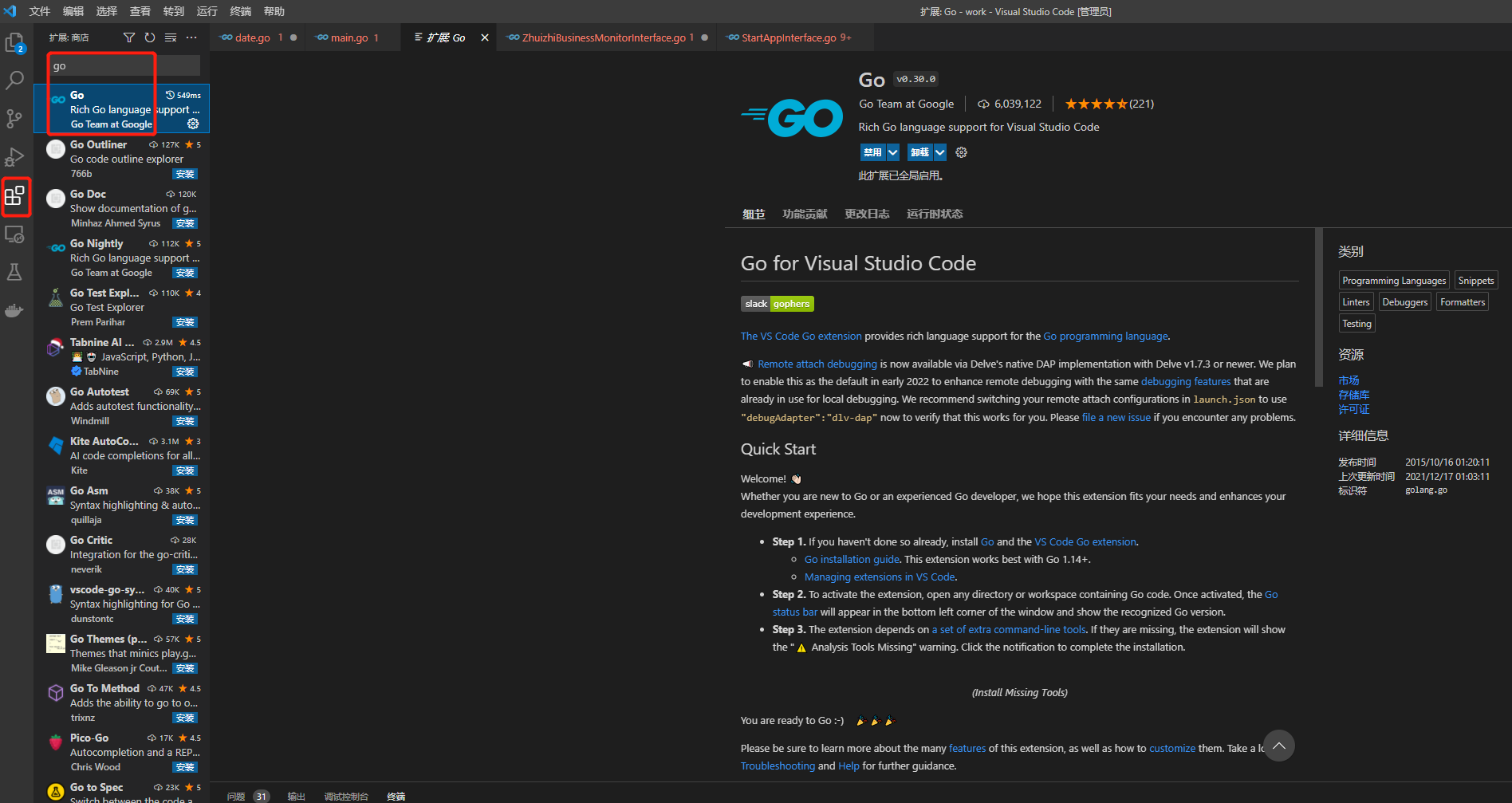Open the 编辑 Edit menu
The image size is (1512, 803).
pos(73,11)
